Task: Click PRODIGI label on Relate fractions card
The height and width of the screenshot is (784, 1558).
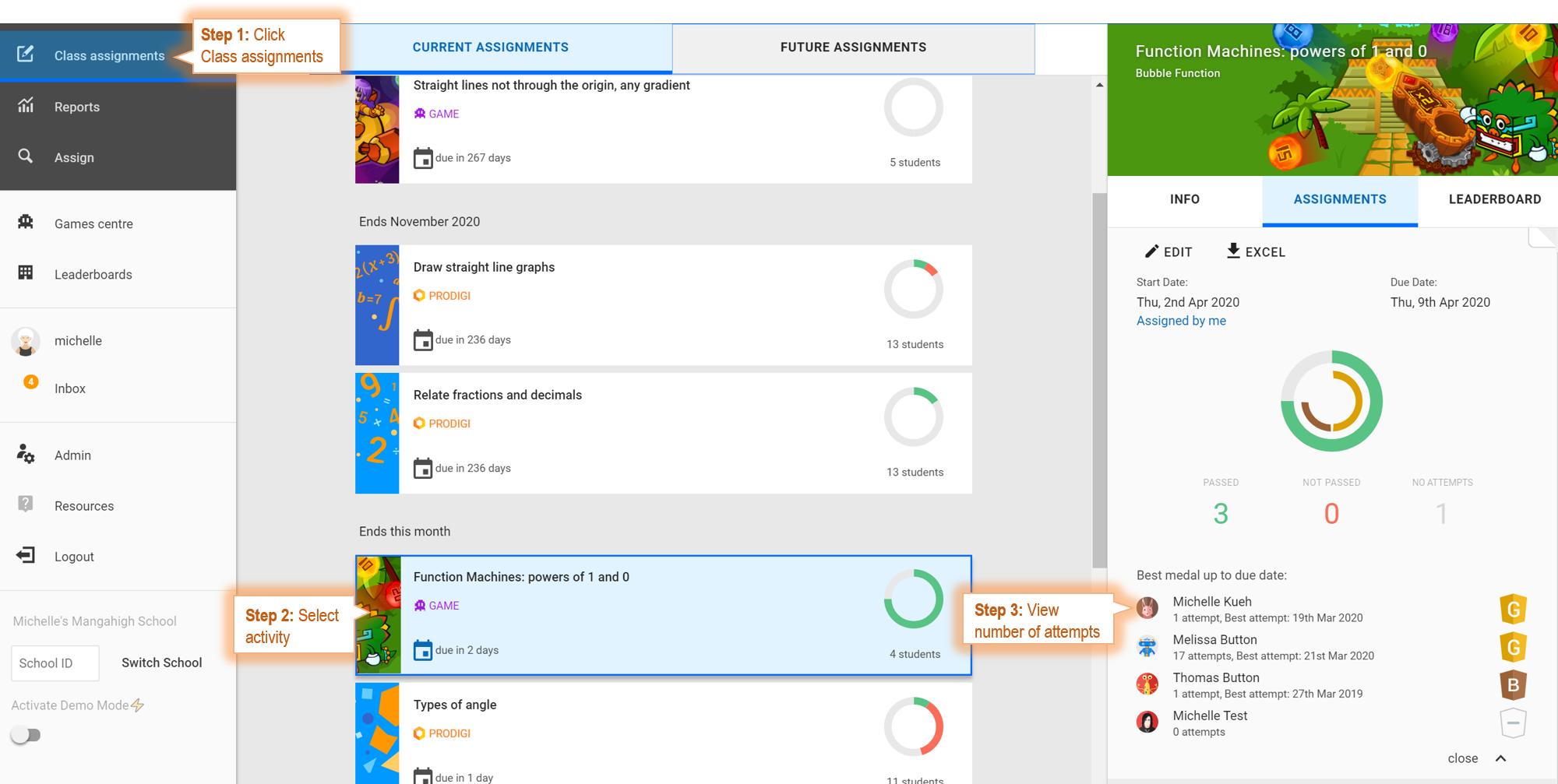Action: [449, 424]
